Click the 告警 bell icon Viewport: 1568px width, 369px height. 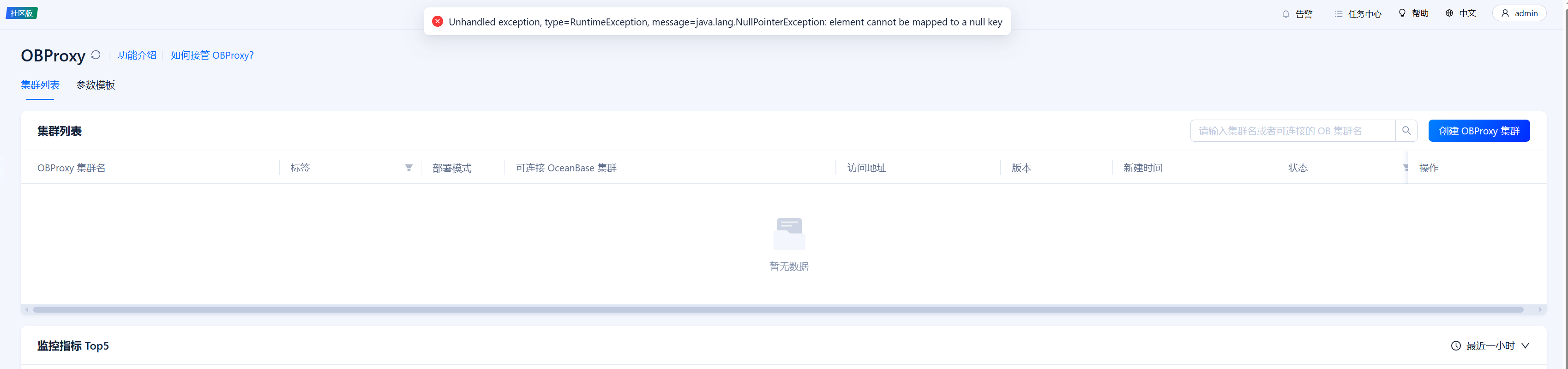(1286, 14)
